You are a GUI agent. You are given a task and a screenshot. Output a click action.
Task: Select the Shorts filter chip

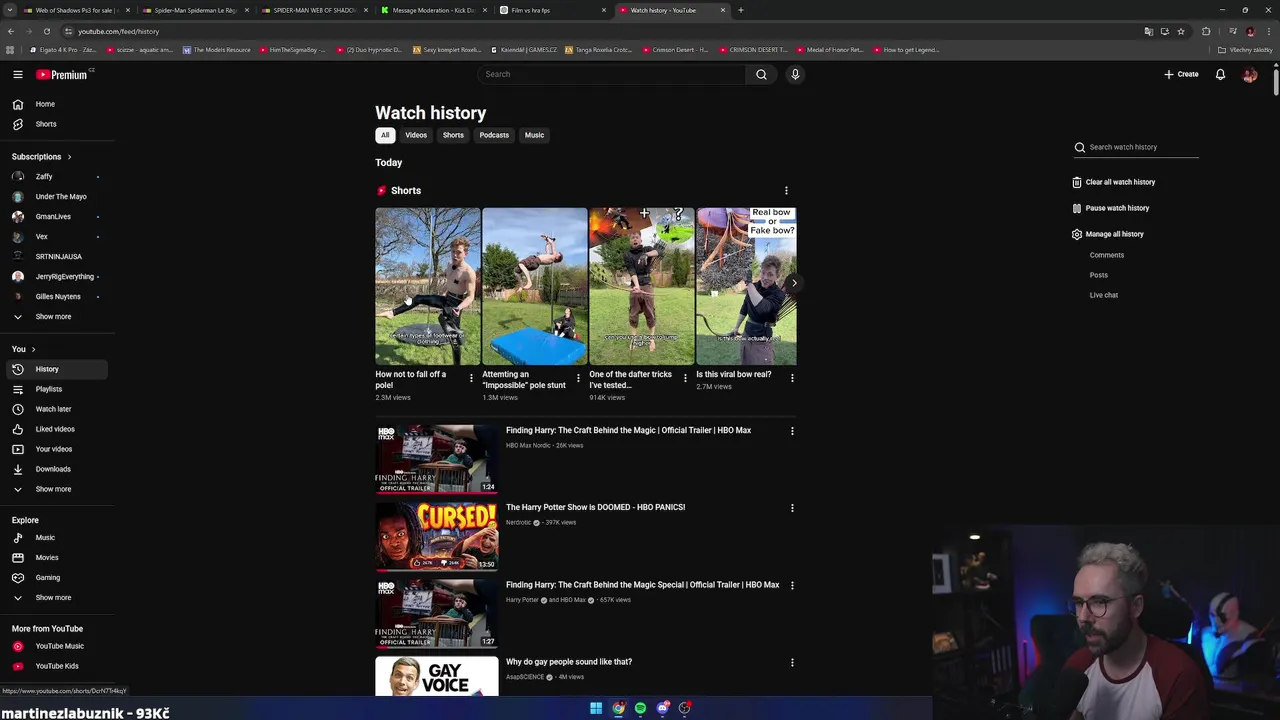point(453,135)
